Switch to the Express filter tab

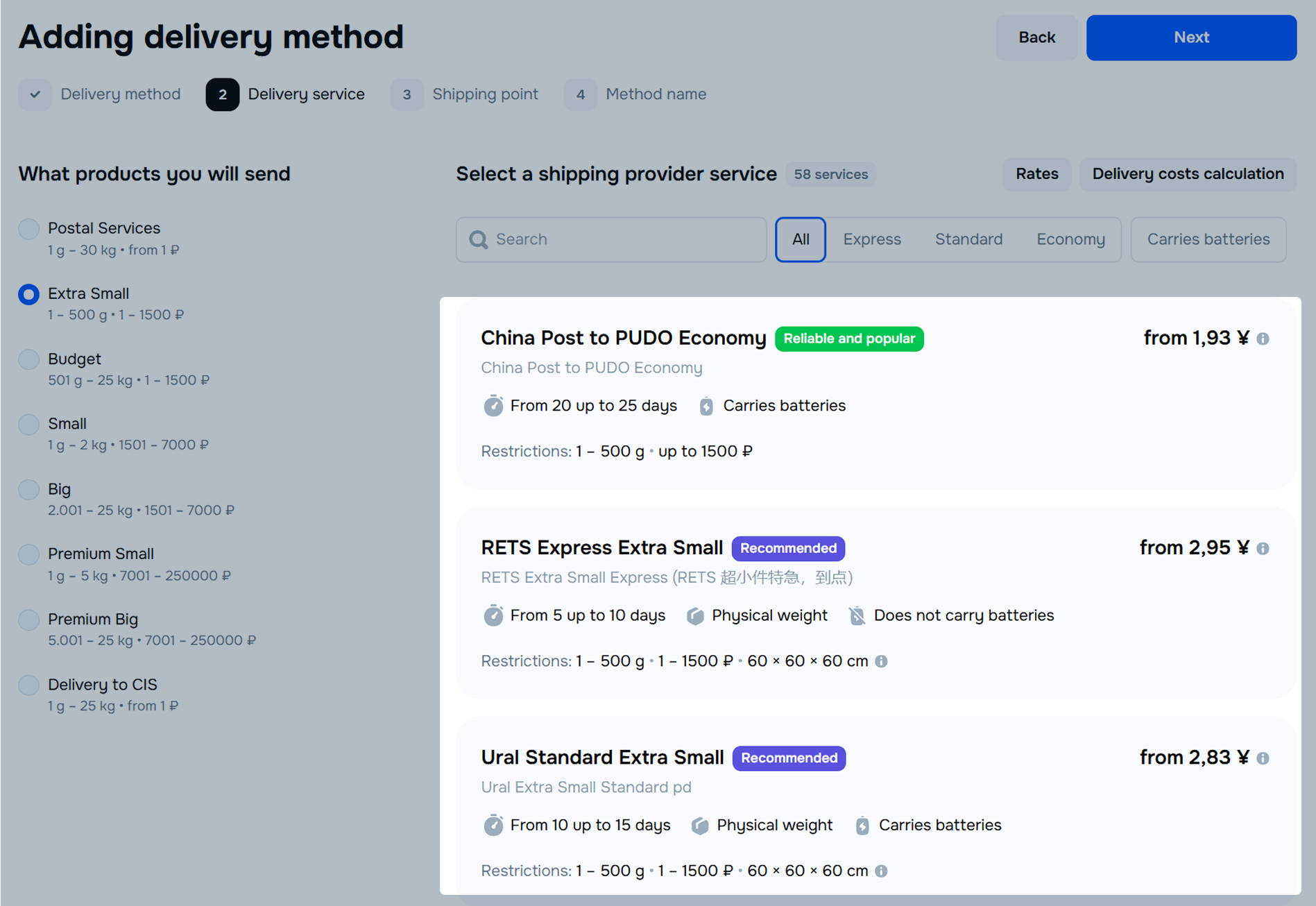coord(871,239)
